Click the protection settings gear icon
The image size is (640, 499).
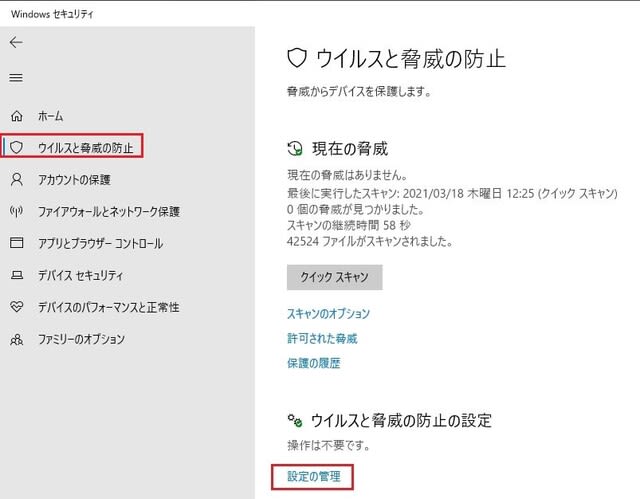(295, 420)
